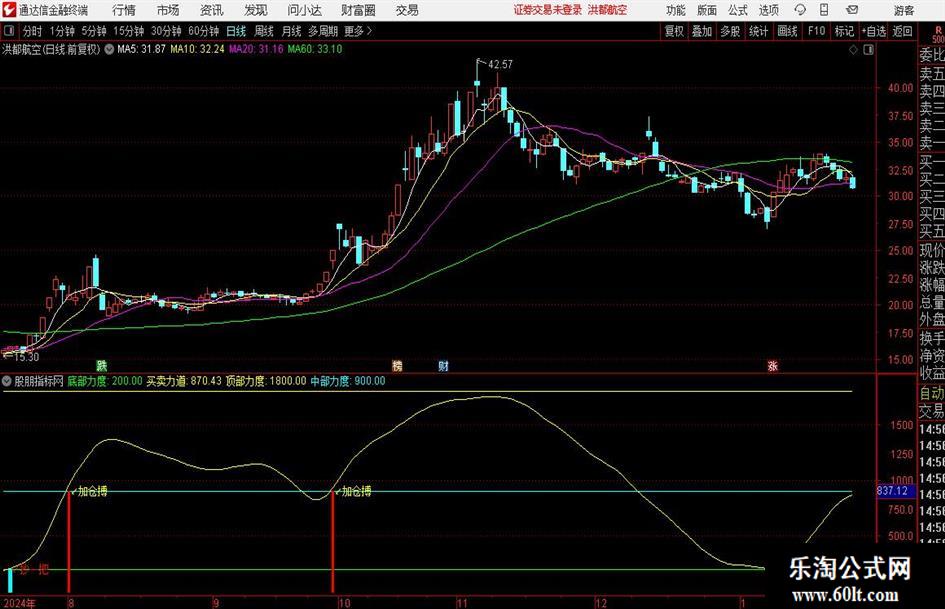Click the 财 event marker below chart

[444, 365]
